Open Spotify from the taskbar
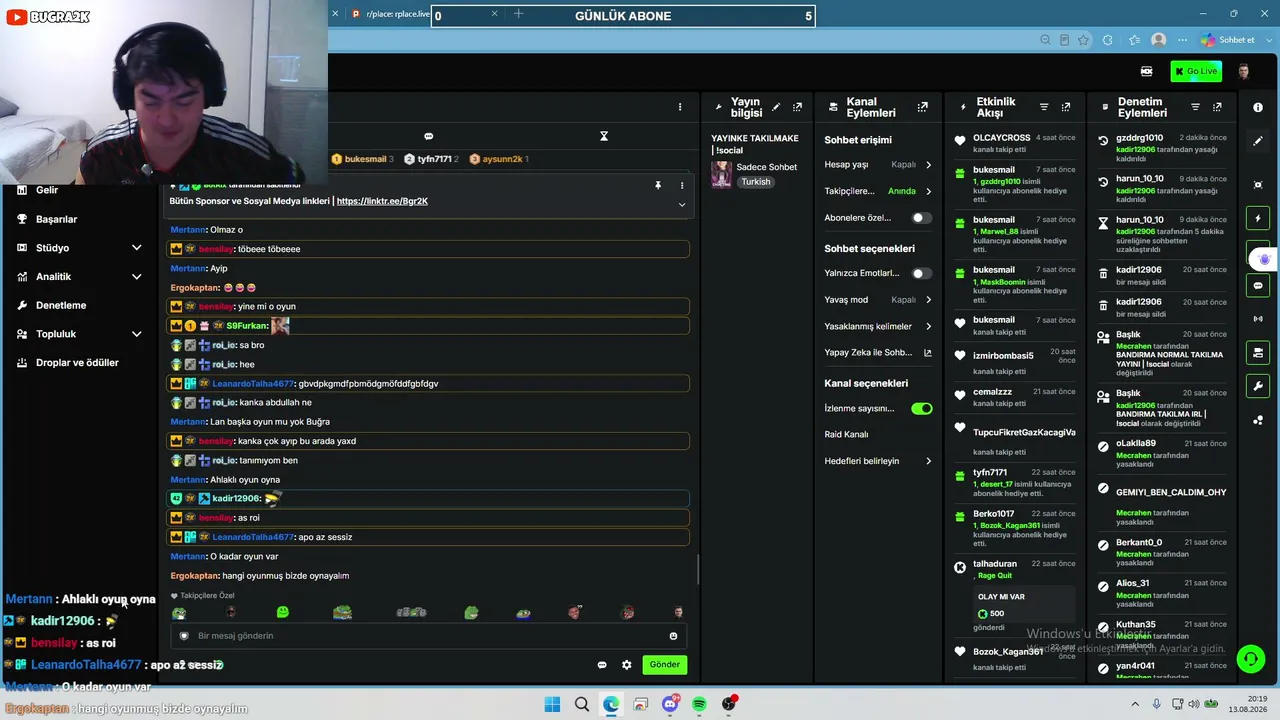 pyautogui.click(x=699, y=704)
